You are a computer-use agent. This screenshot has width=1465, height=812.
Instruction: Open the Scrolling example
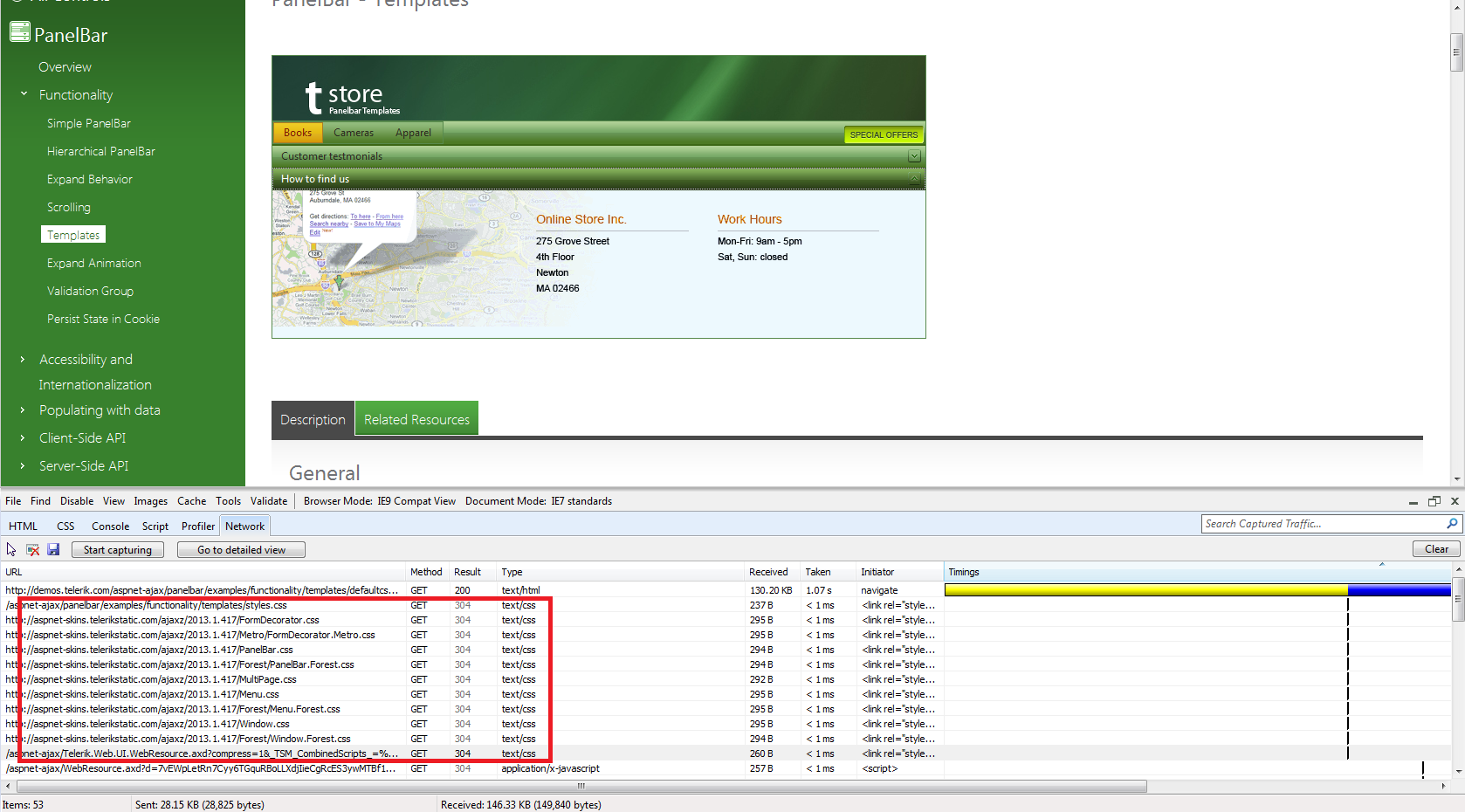point(69,207)
